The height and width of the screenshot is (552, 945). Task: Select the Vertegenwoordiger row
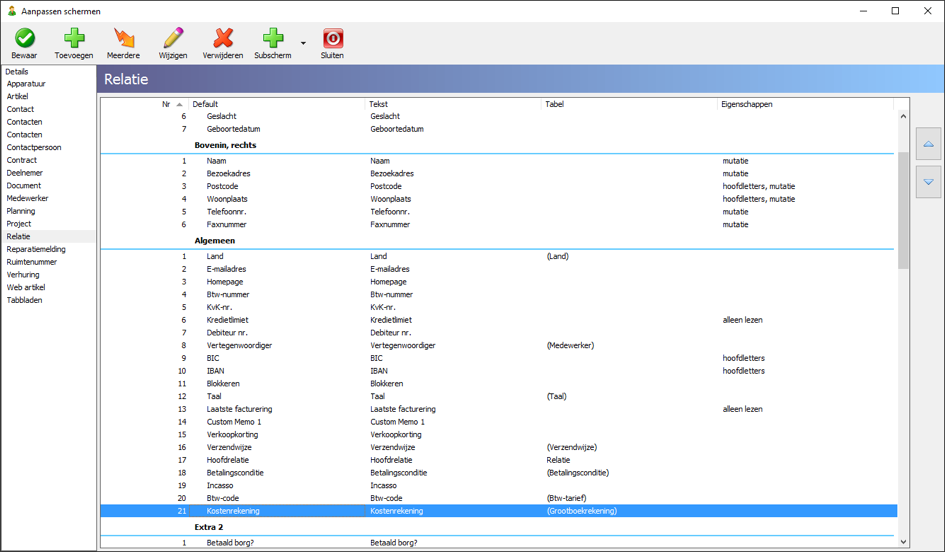498,345
